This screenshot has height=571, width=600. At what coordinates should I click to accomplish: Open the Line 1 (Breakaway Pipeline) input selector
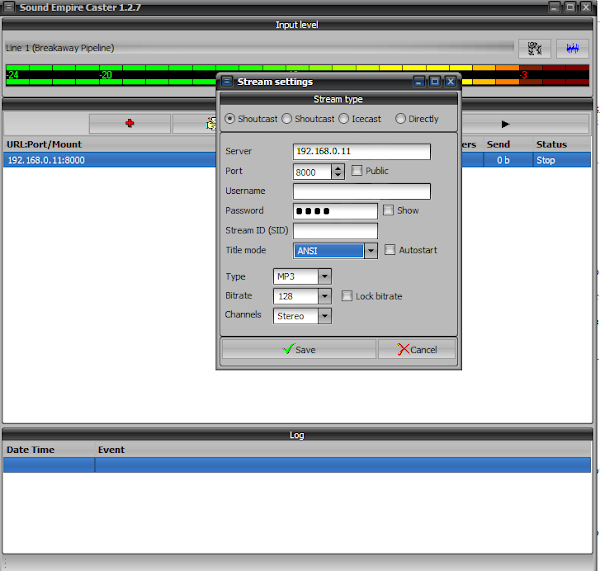point(259,48)
